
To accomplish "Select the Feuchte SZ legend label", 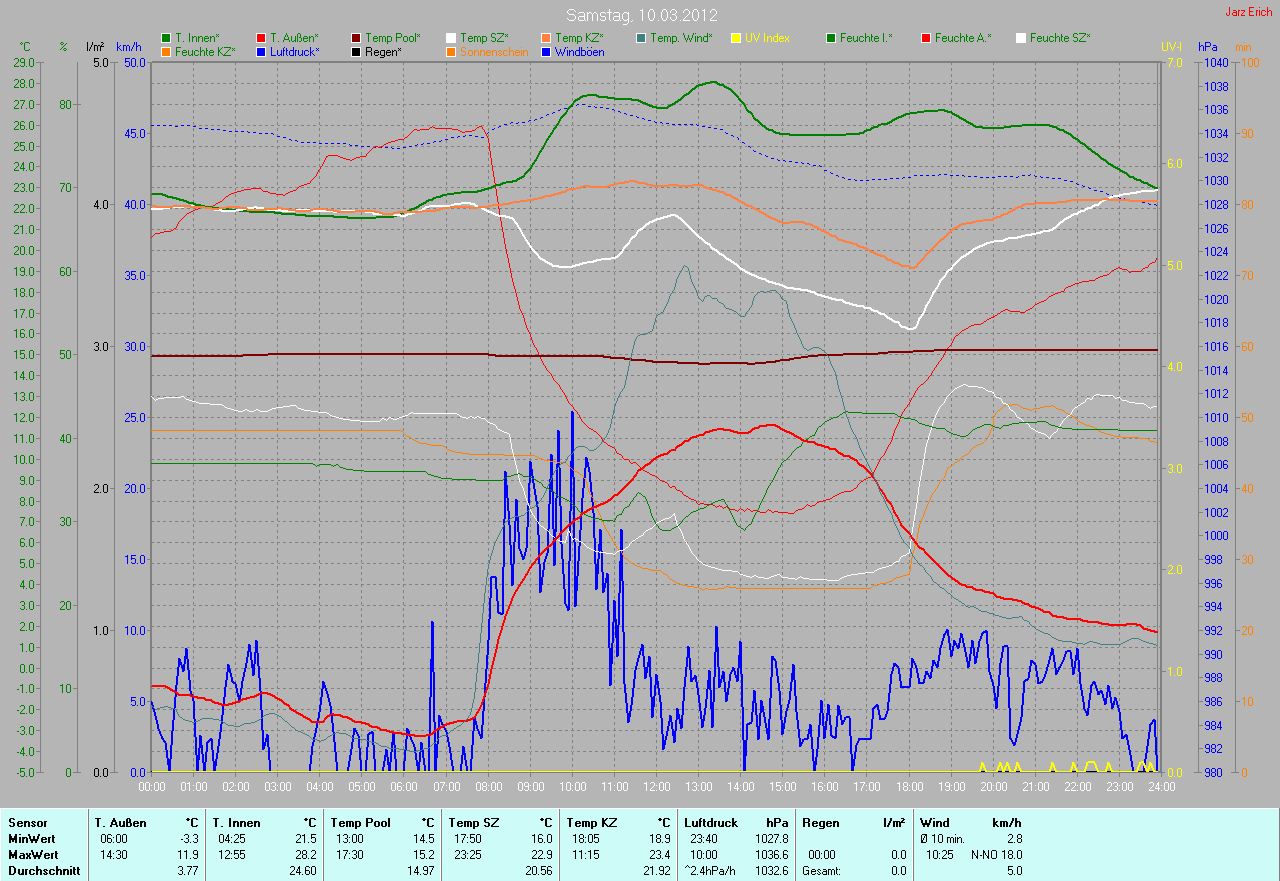I will pos(1059,38).
